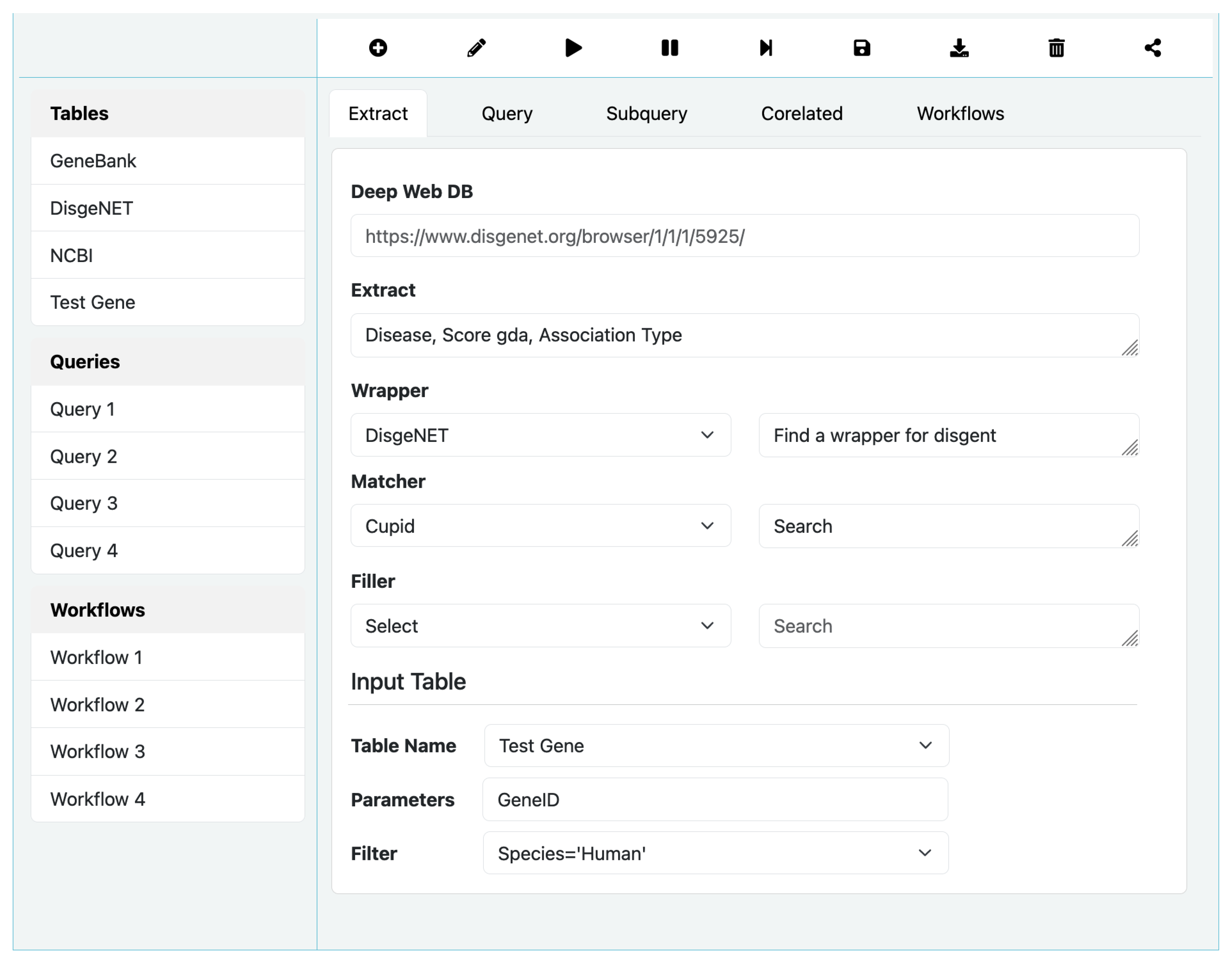This screenshot has height=960, width=1232.
Task: Open the Corelated tab
Action: [801, 113]
